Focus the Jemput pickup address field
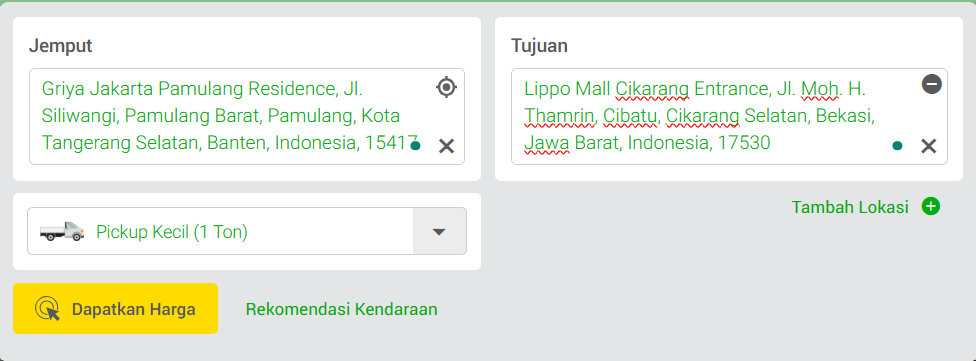 click(246, 116)
